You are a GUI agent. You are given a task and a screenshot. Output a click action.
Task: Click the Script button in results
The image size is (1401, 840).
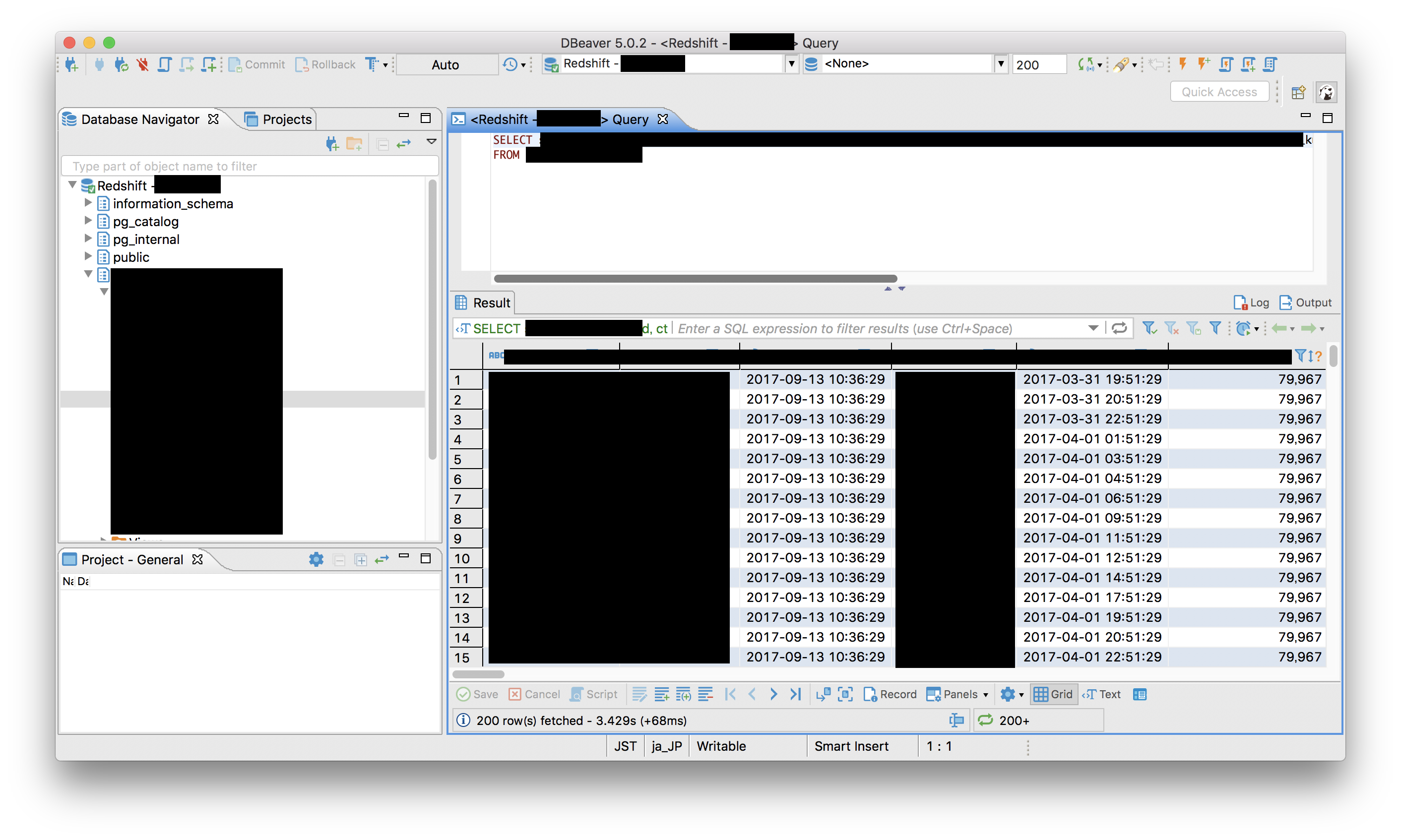coord(593,694)
